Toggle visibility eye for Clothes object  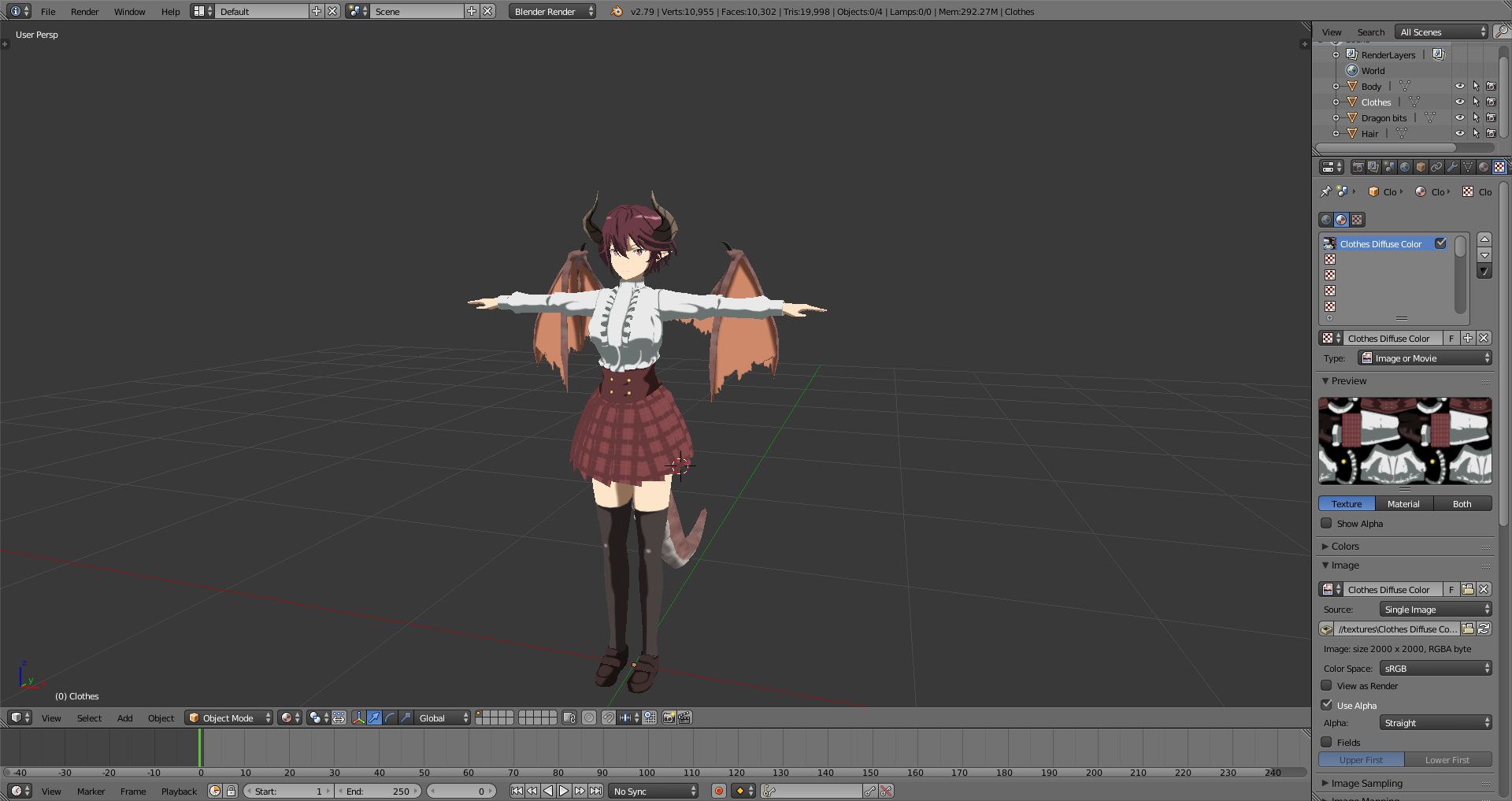1459,102
